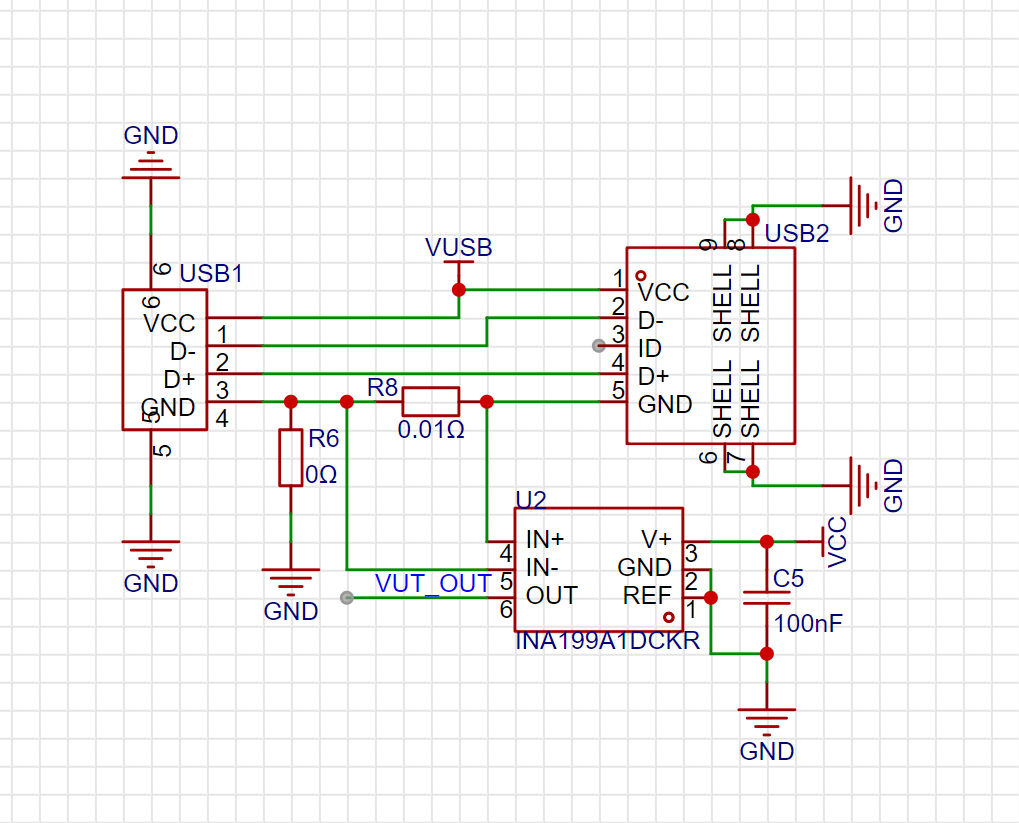Screen dimensions: 1019x823
Task: Click gray open endpoint of VUT_OUT wire
Action: pos(347,597)
